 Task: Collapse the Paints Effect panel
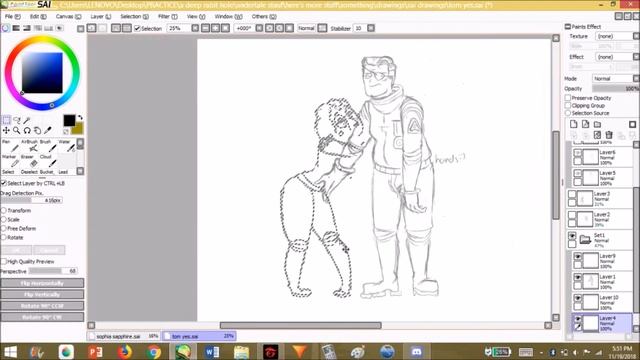(567, 27)
